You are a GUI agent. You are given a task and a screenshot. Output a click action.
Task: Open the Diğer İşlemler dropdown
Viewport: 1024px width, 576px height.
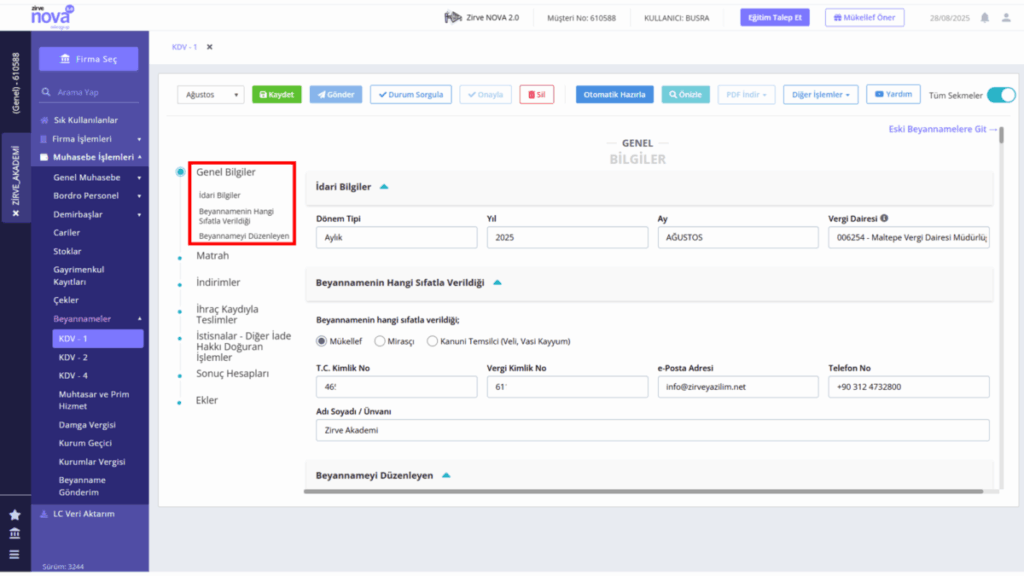click(820, 95)
